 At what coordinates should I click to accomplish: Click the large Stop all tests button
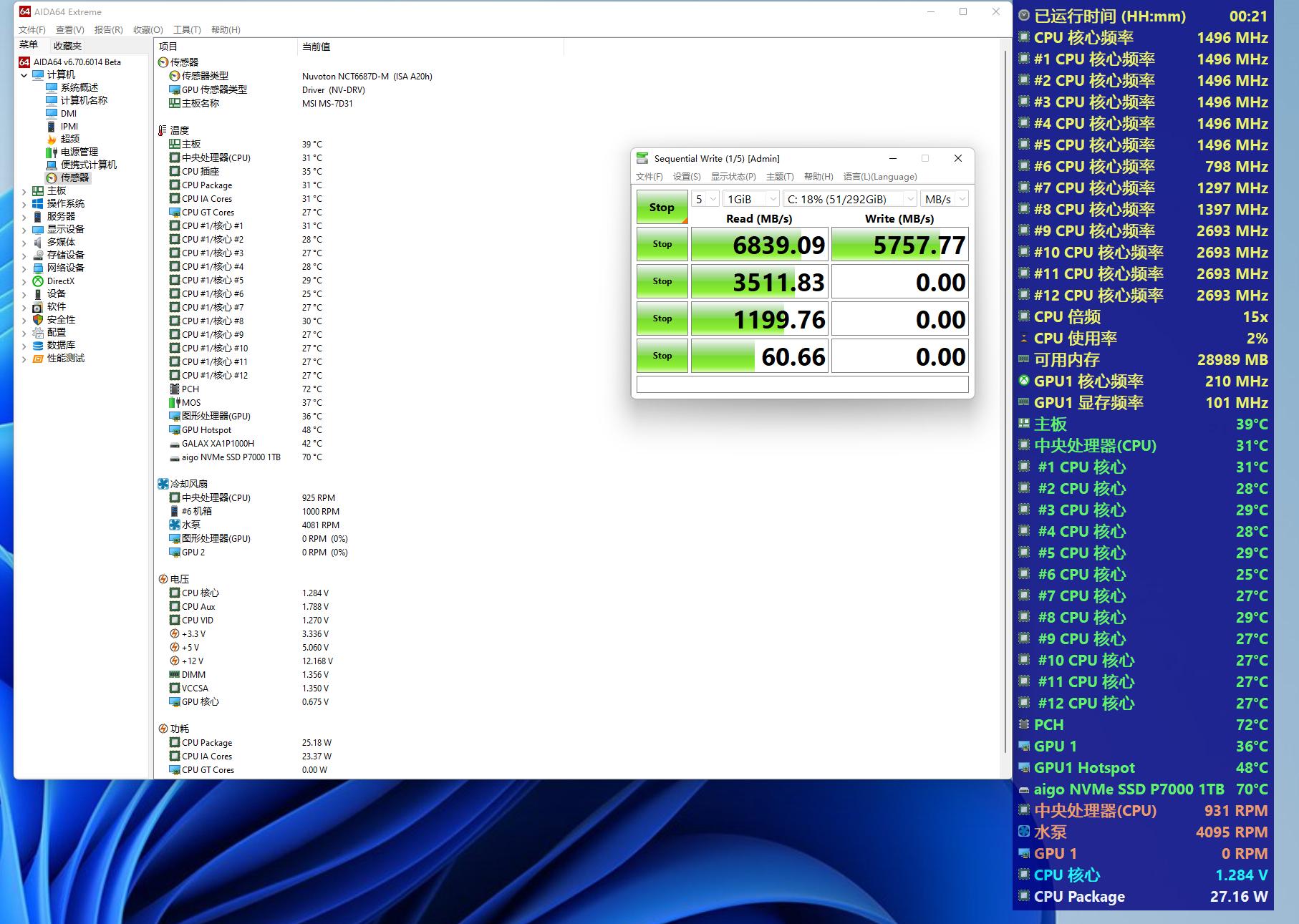tap(662, 208)
